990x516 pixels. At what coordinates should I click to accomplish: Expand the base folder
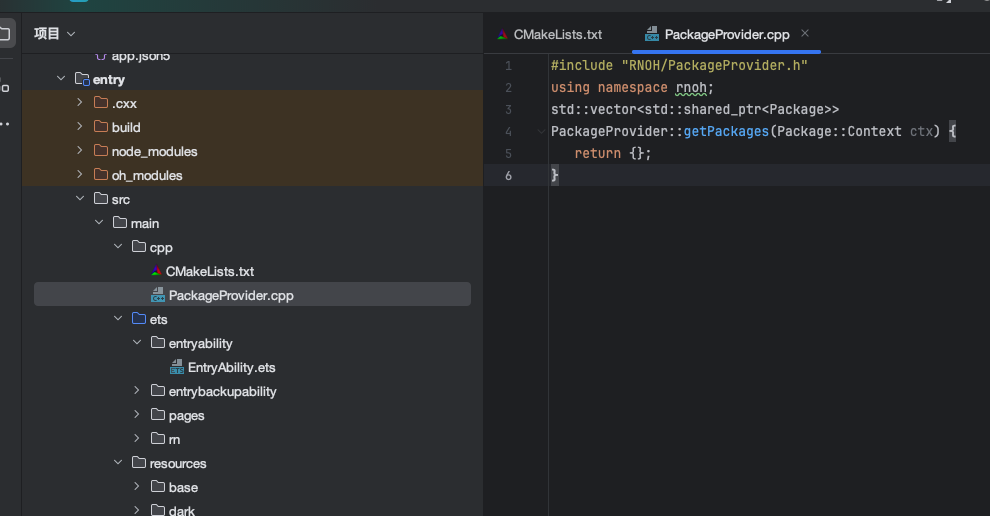click(x=136, y=486)
